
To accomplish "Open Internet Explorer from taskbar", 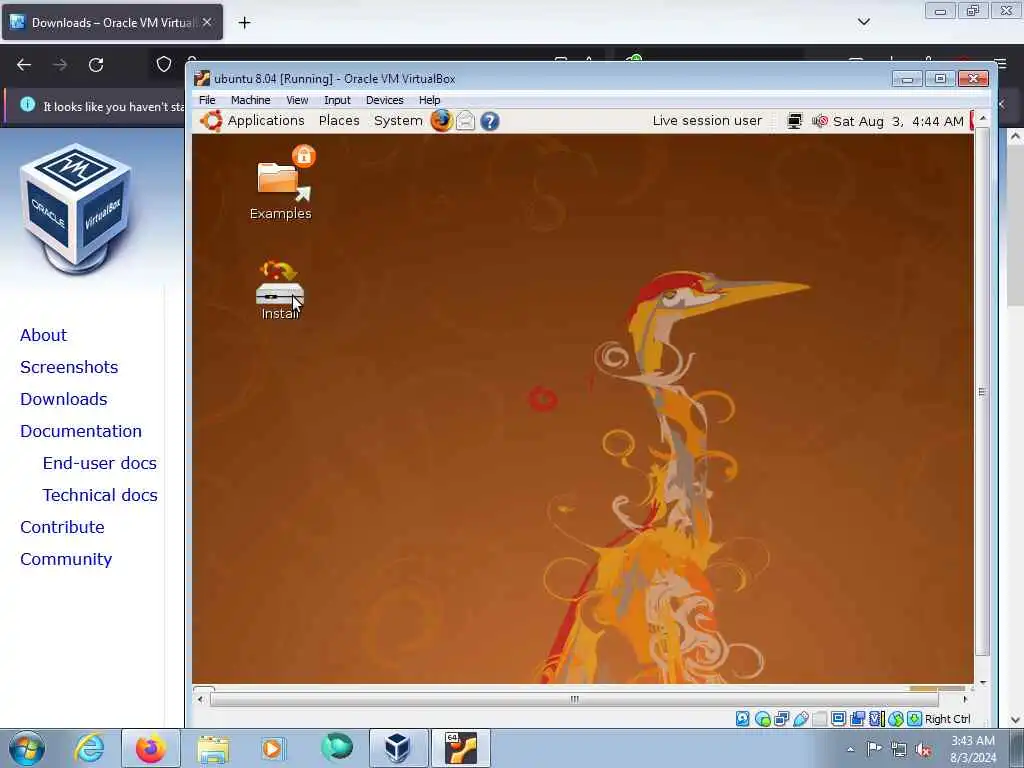I will [89, 748].
